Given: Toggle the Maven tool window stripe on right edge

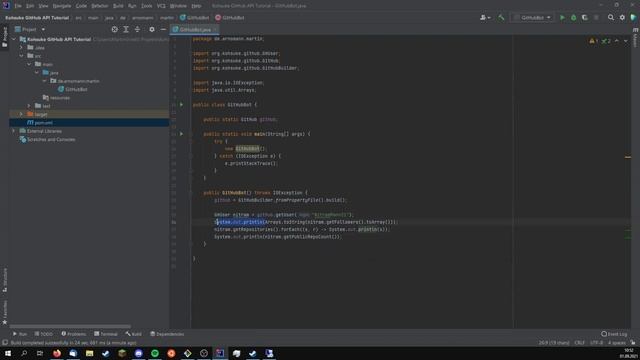Looking at the screenshot, I should pos(635,37).
